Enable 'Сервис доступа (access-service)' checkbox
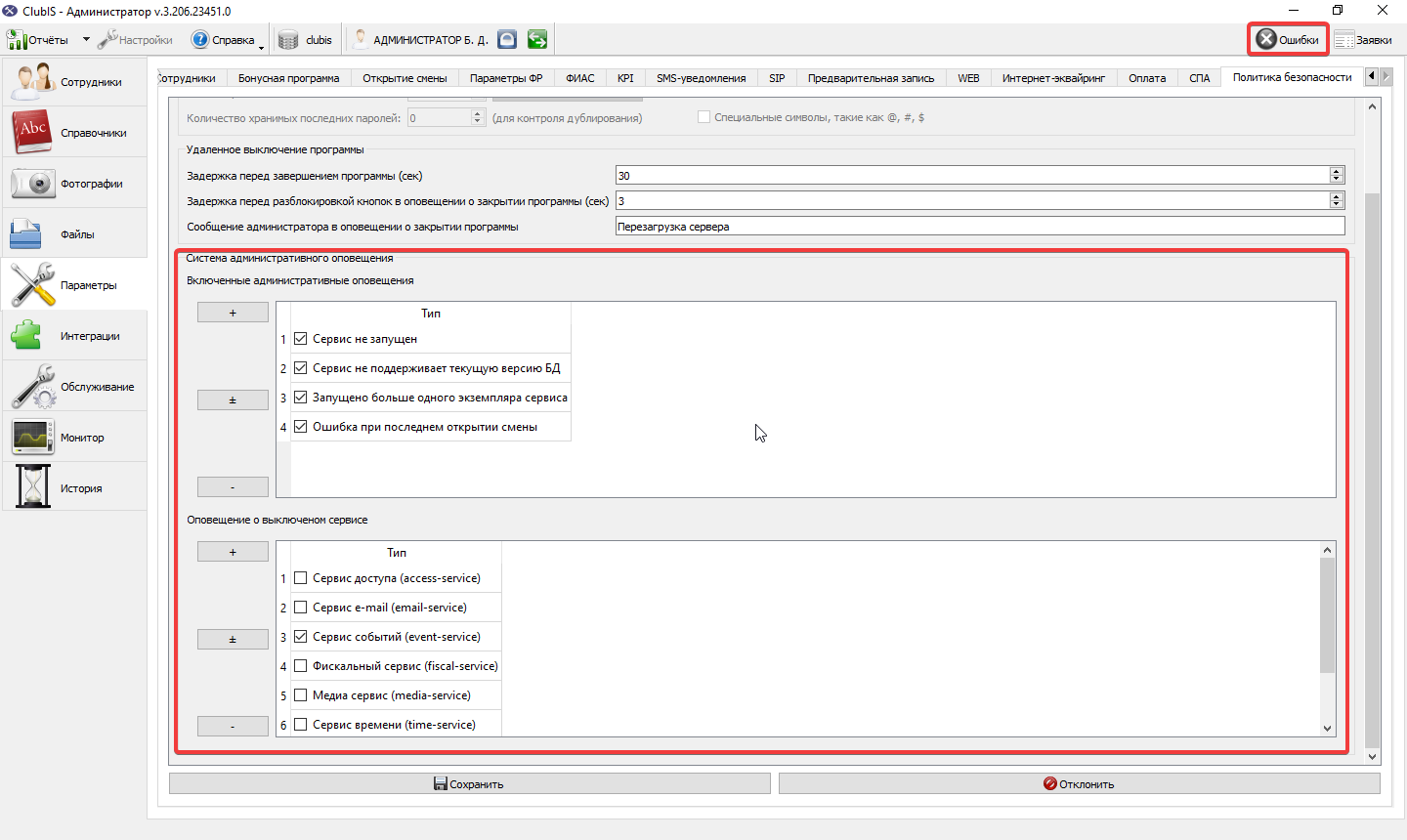This screenshot has width=1407, height=840. [x=301, y=578]
